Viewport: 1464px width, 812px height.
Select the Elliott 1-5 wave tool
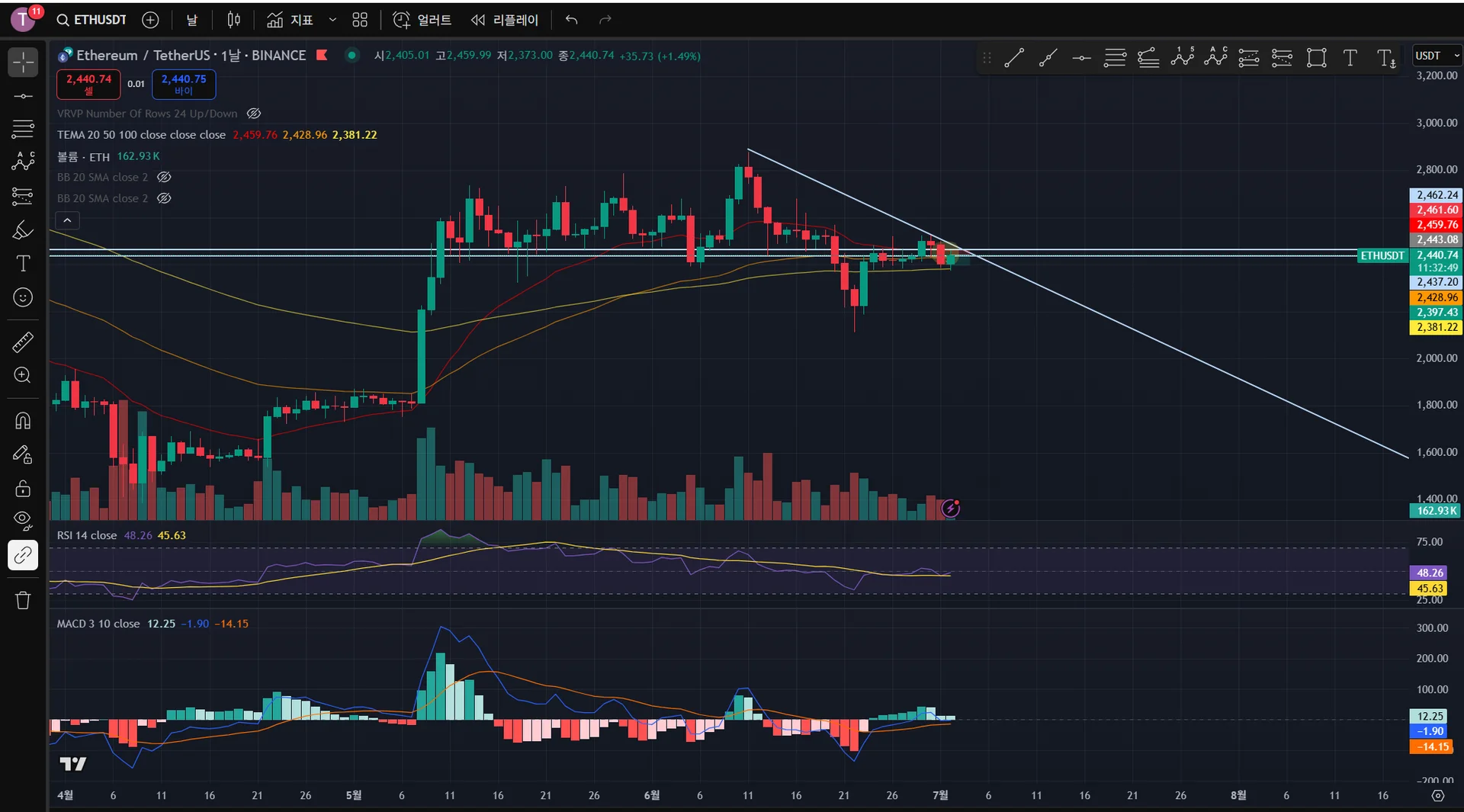coord(1183,58)
